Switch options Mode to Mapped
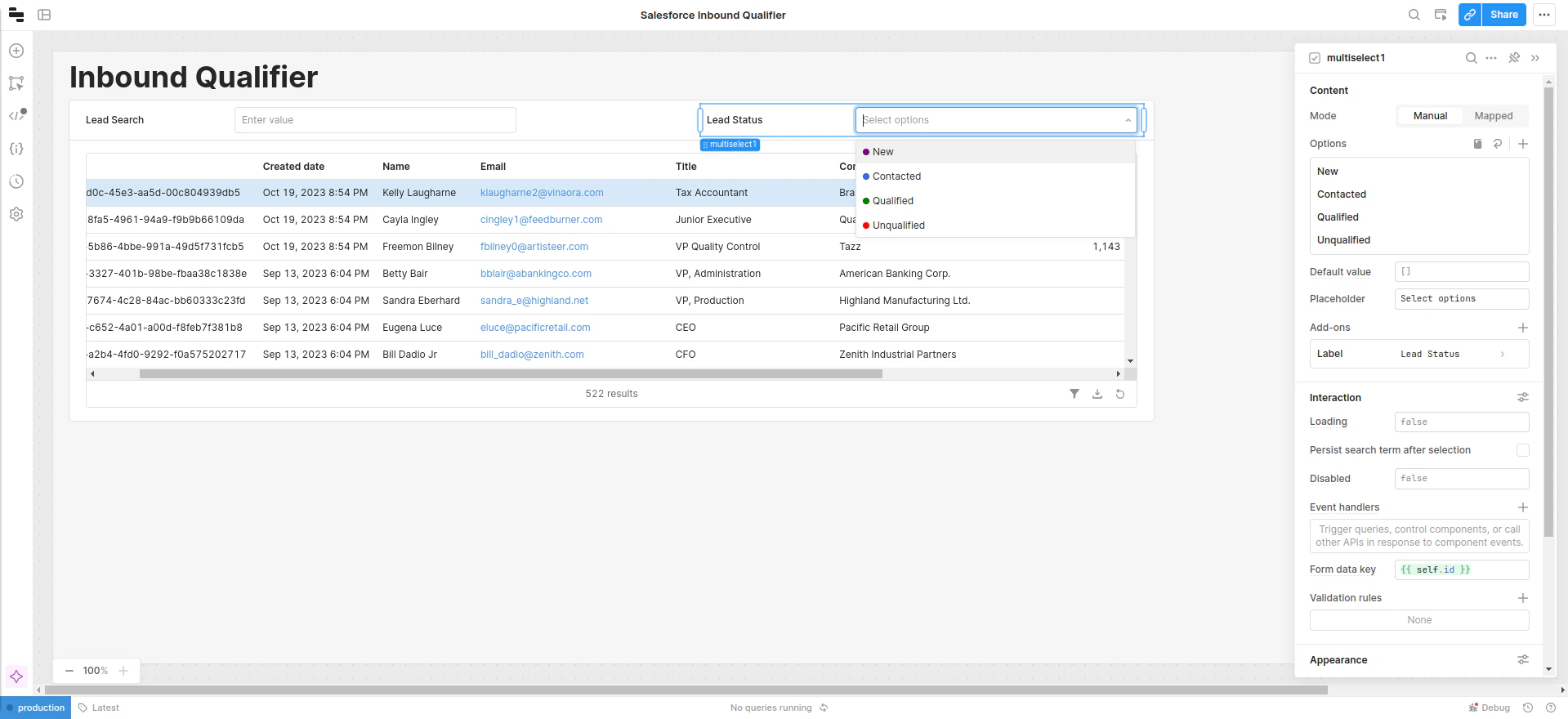 [1494, 116]
